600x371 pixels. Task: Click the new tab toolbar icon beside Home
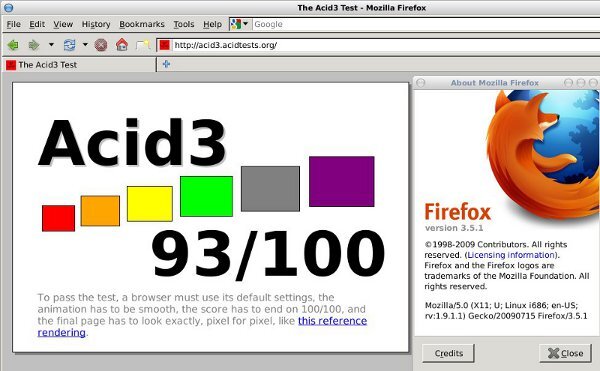point(143,45)
